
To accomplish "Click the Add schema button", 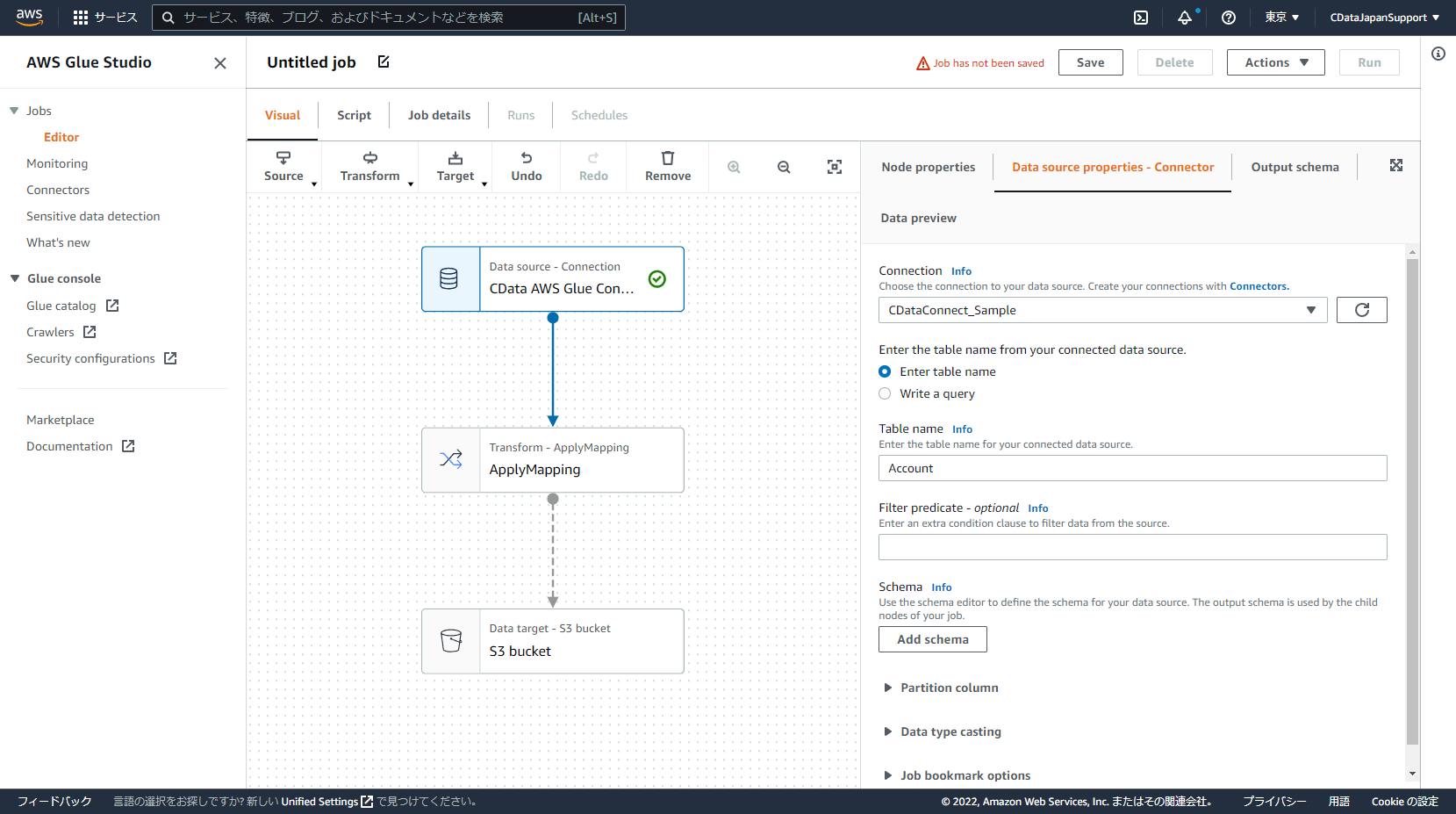I will [x=933, y=639].
